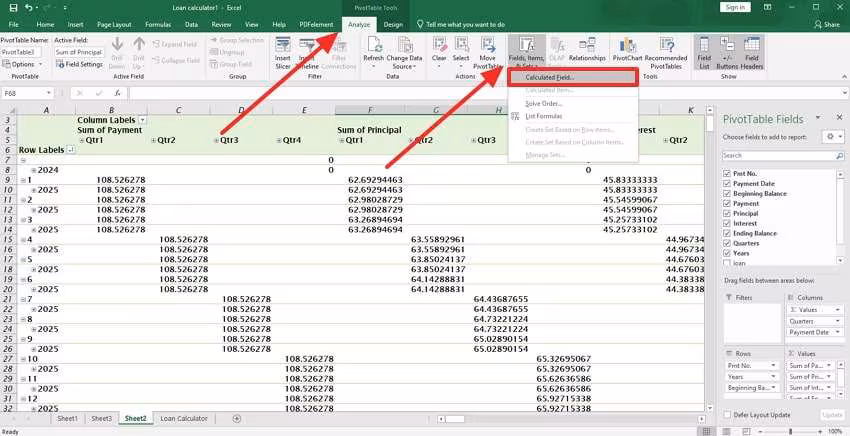Uncheck the Payment Date field checkbox

(x=726, y=183)
